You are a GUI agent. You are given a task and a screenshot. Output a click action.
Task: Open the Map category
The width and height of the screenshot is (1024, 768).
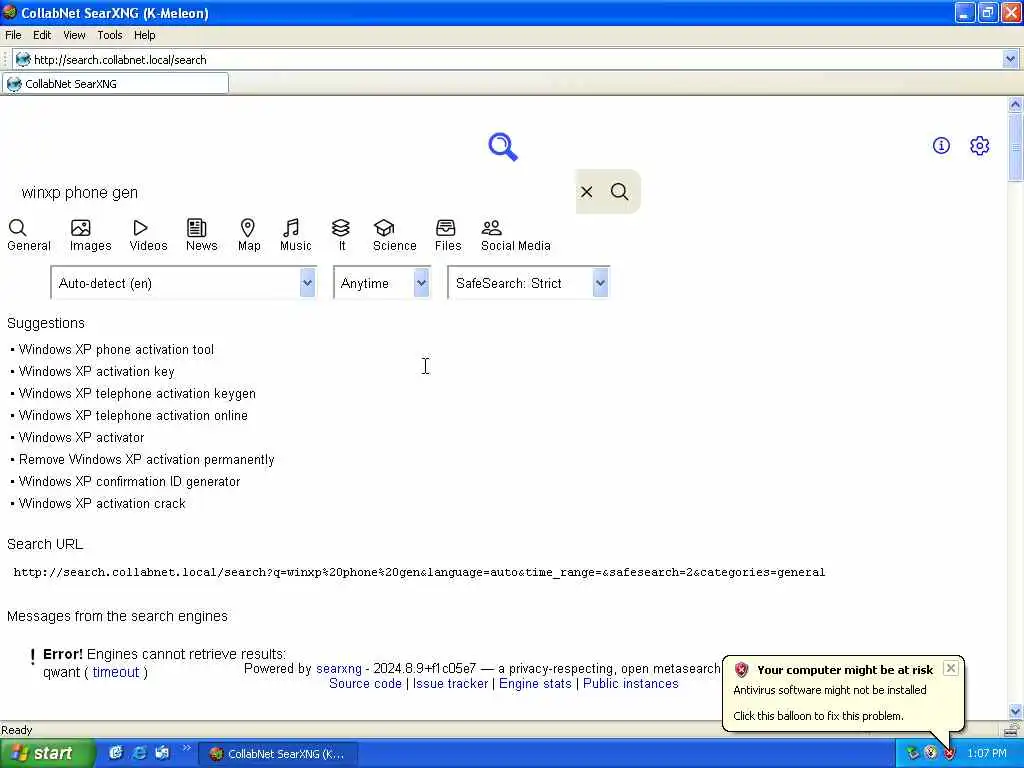click(x=249, y=235)
